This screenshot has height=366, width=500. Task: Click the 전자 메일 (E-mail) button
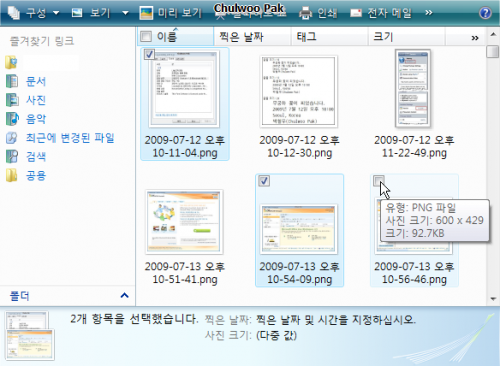tap(381, 13)
